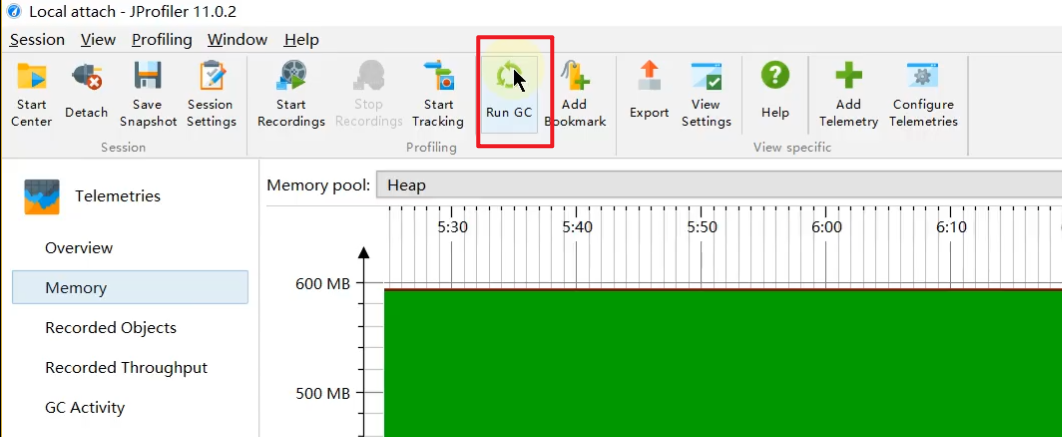The width and height of the screenshot is (1062, 437).
Task: Open View Settings
Action: pos(706,95)
